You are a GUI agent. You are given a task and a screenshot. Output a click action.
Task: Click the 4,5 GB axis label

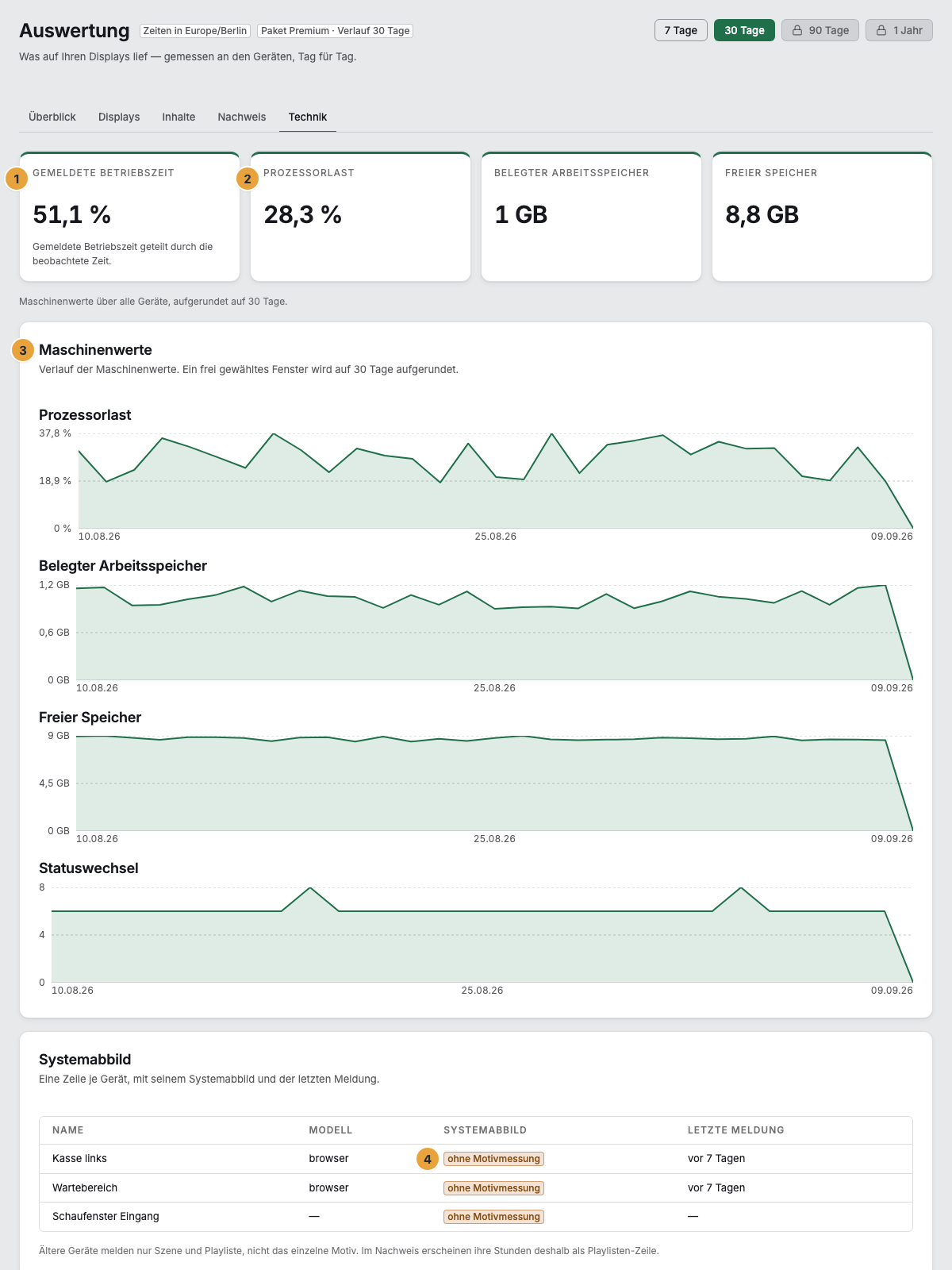coord(55,783)
